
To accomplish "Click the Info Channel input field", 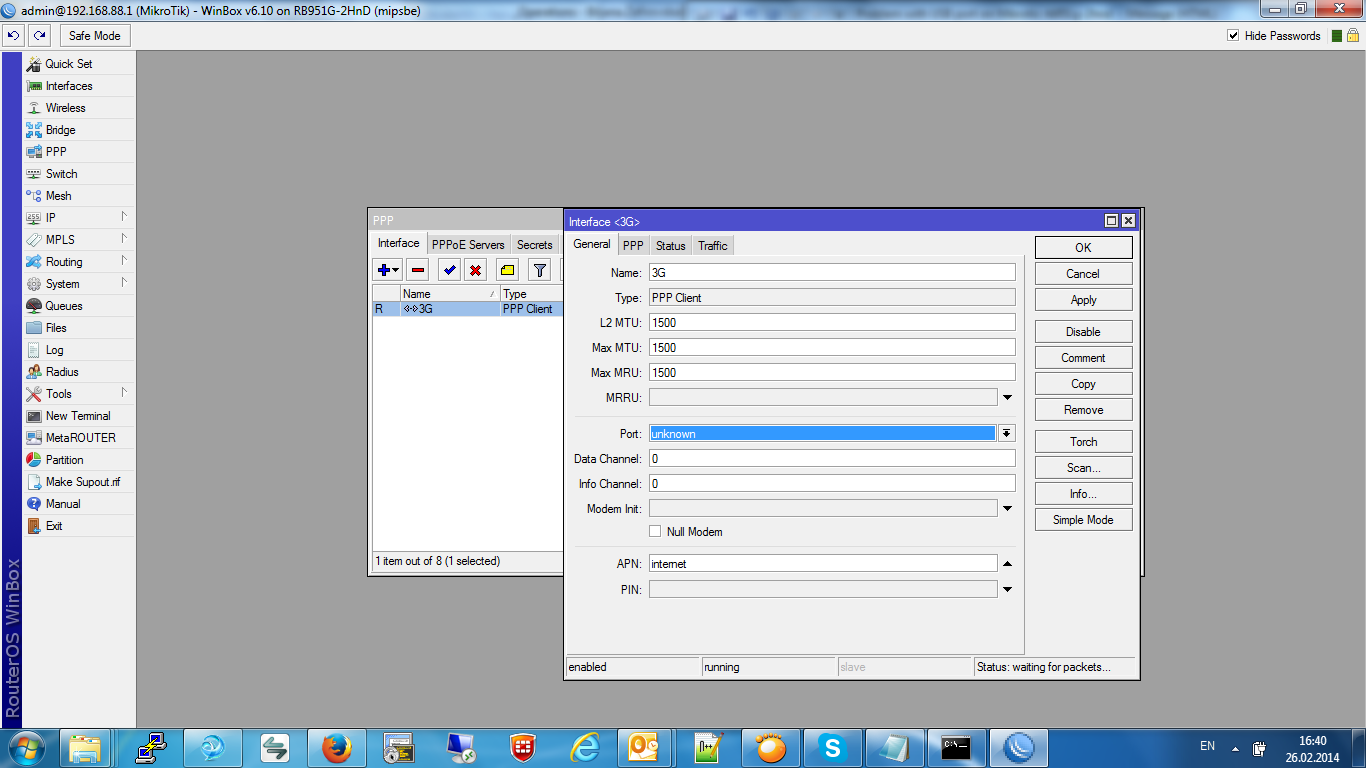I will [x=832, y=483].
